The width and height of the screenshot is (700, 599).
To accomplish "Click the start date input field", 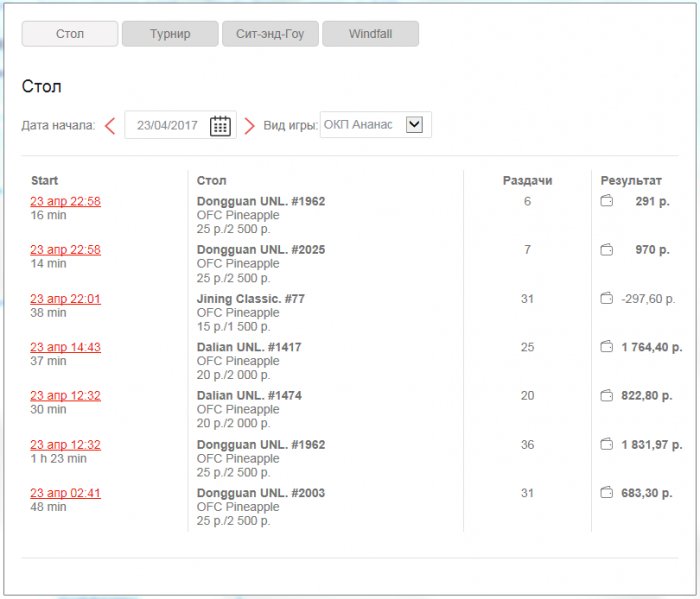I will tap(167, 126).
